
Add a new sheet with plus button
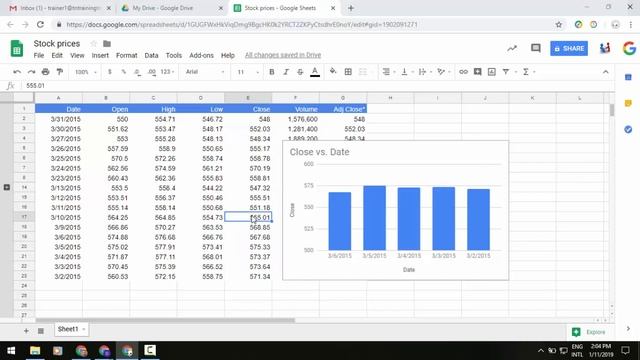(26, 331)
